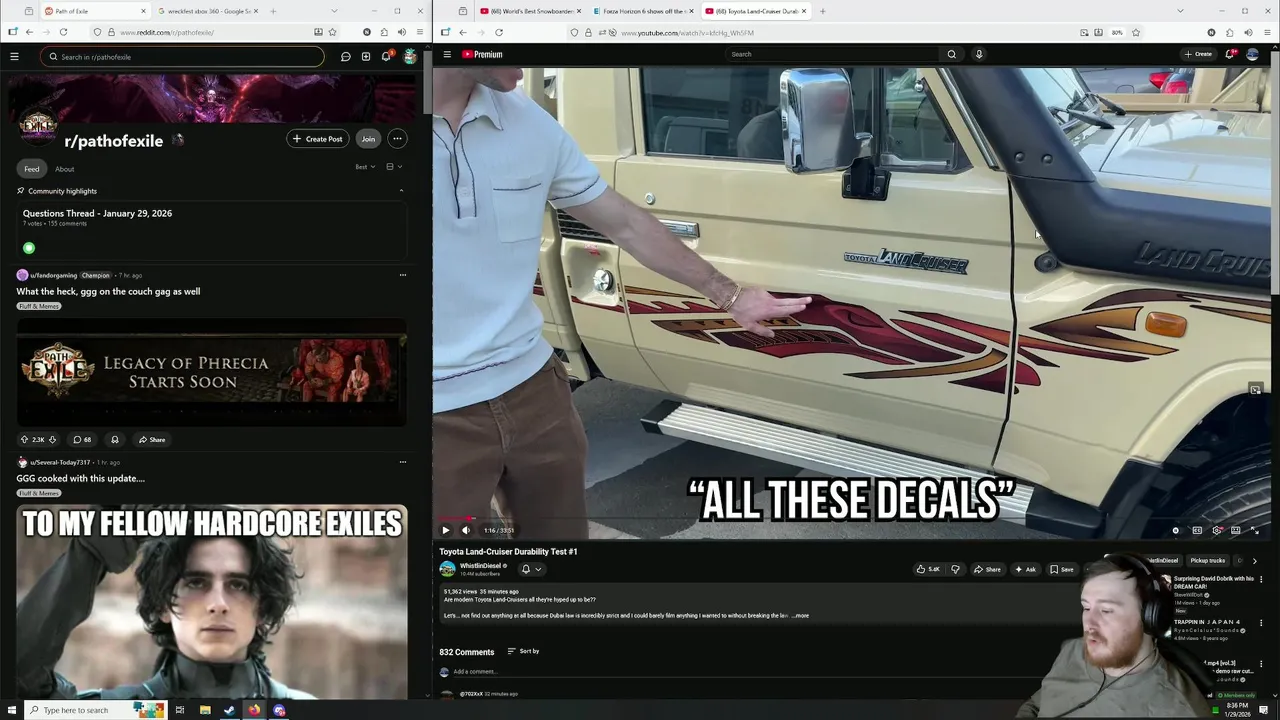Open YouTube guide hamburger menu

[x=447, y=54]
